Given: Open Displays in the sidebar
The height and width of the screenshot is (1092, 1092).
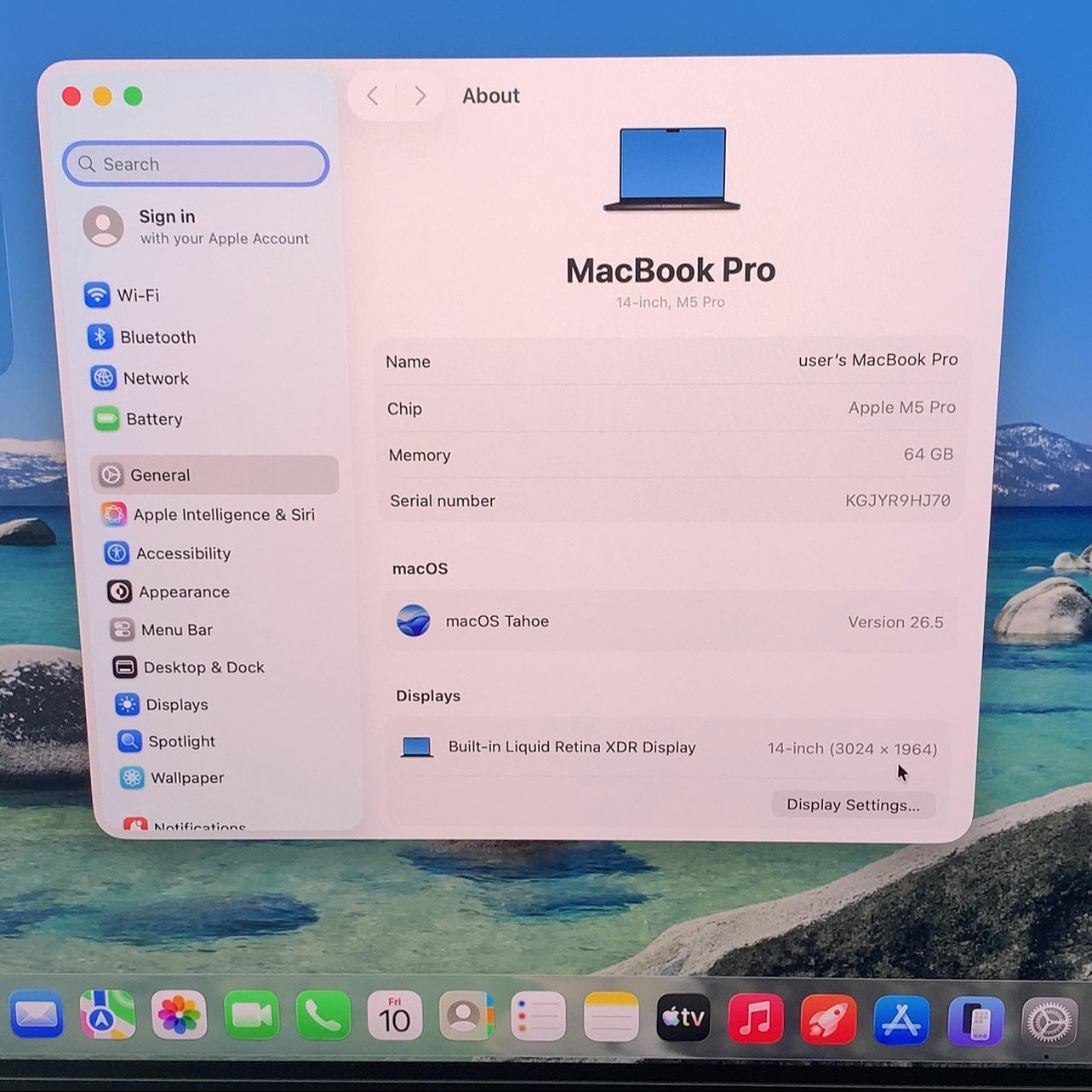Looking at the screenshot, I should (162, 705).
